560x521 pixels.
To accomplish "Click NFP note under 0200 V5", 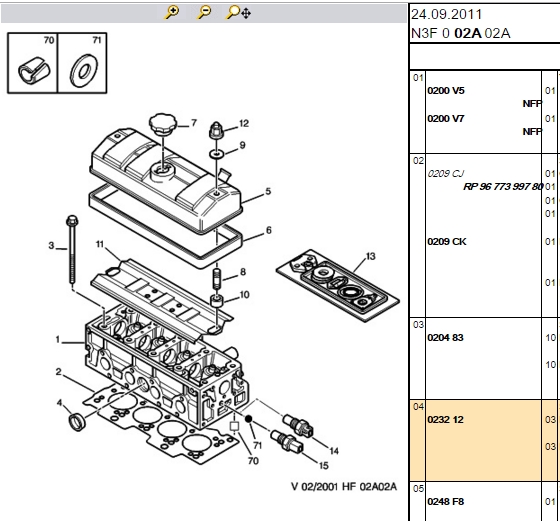I will pos(532,104).
